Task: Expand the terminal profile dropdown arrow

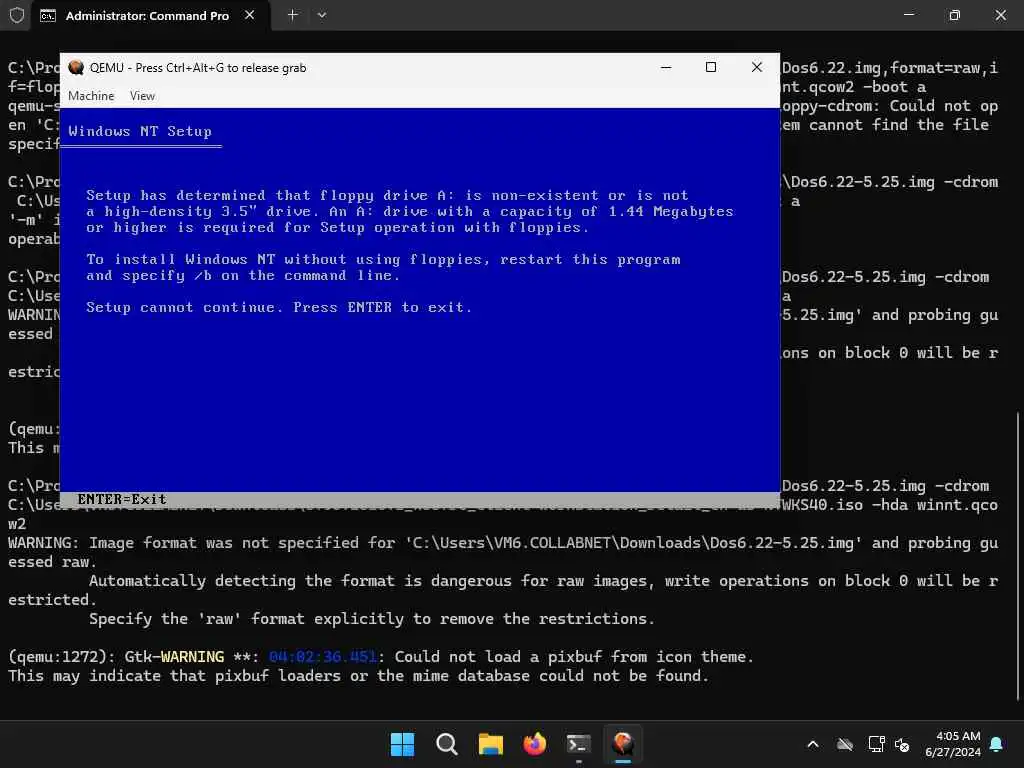Action: tap(321, 15)
